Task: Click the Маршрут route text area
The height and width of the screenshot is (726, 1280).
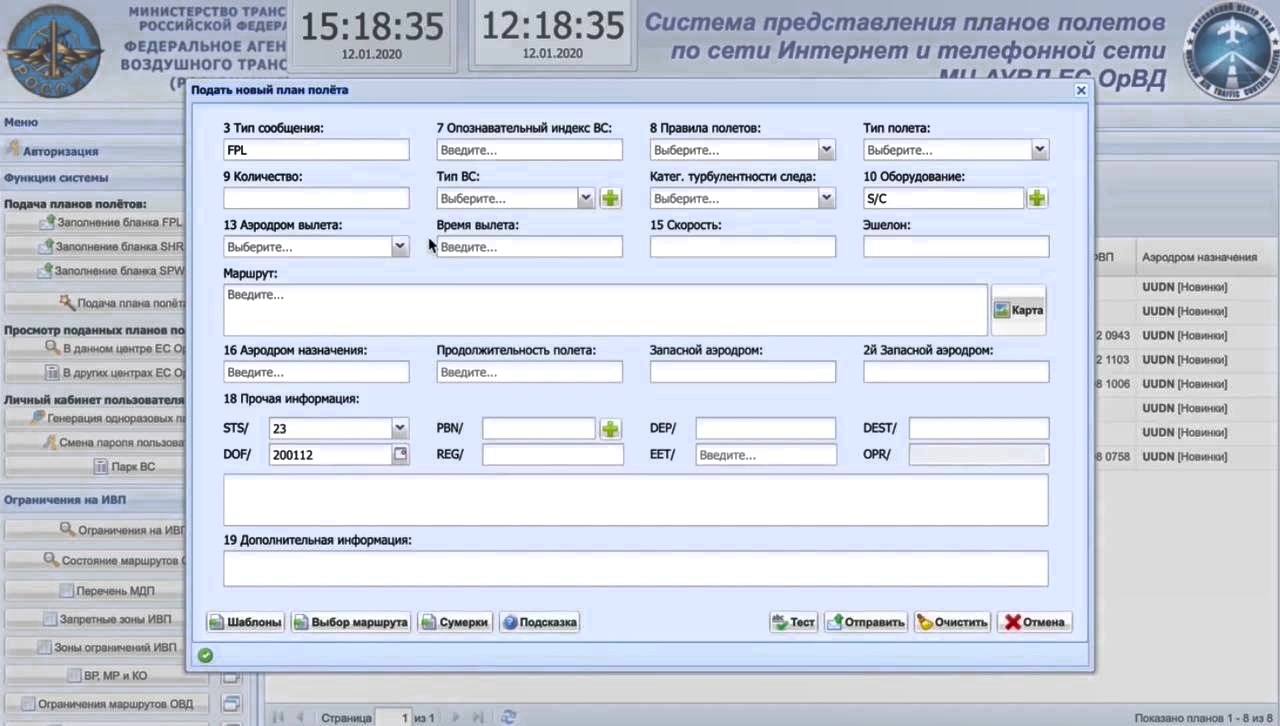Action: tap(605, 310)
